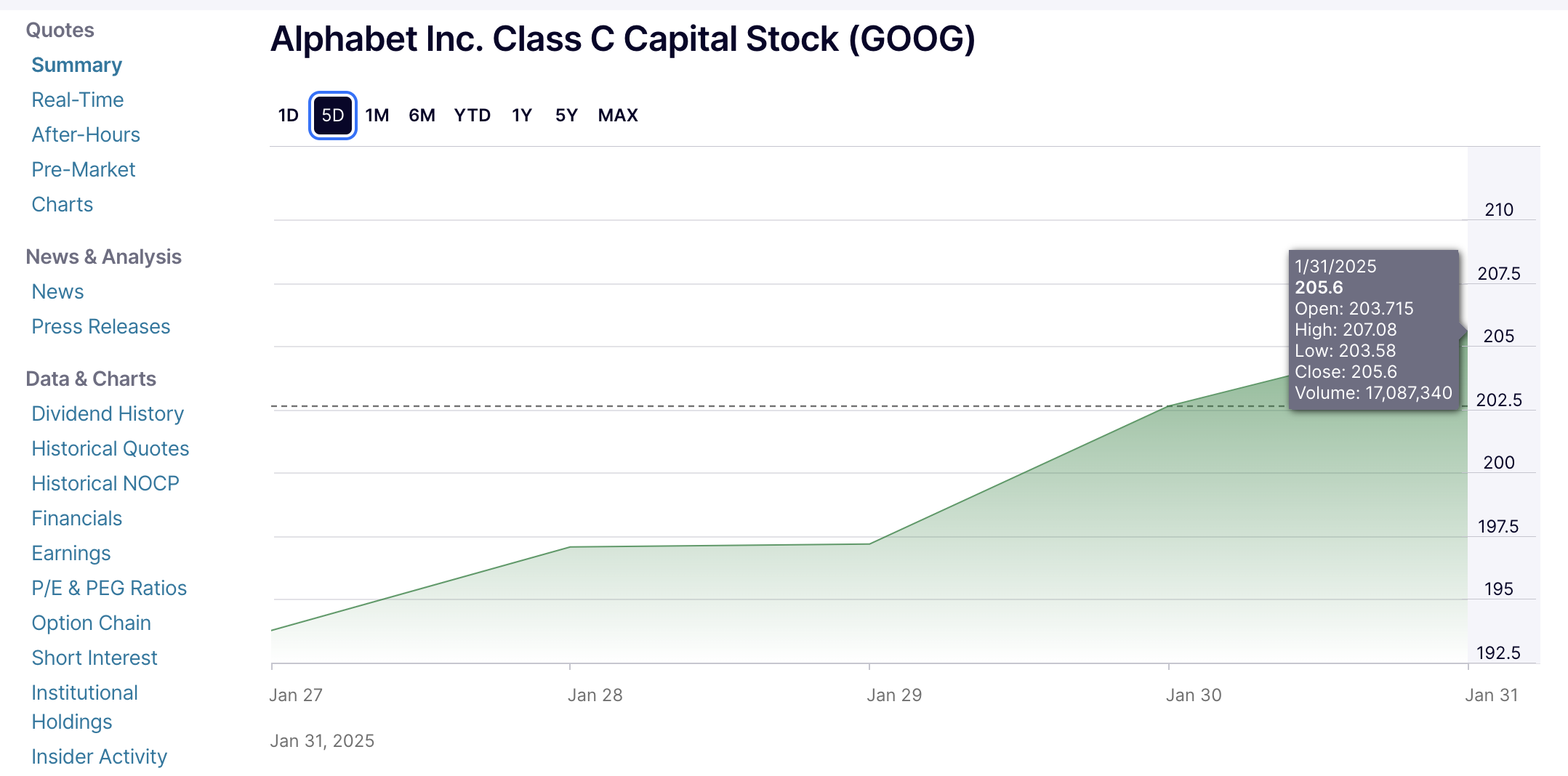The width and height of the screenshot is (1568, 776).
Task: Select YTD time range
Action: pos(472,116)
